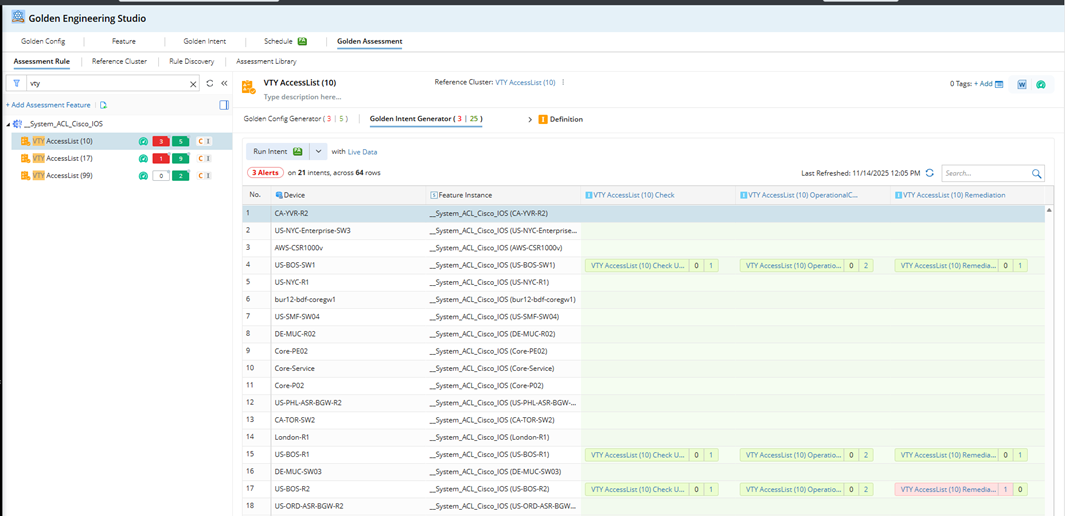Screen dimensions: 1065x516
Task: Open the Run Intent dropdown arrow
Action: (x=318, y=152)
